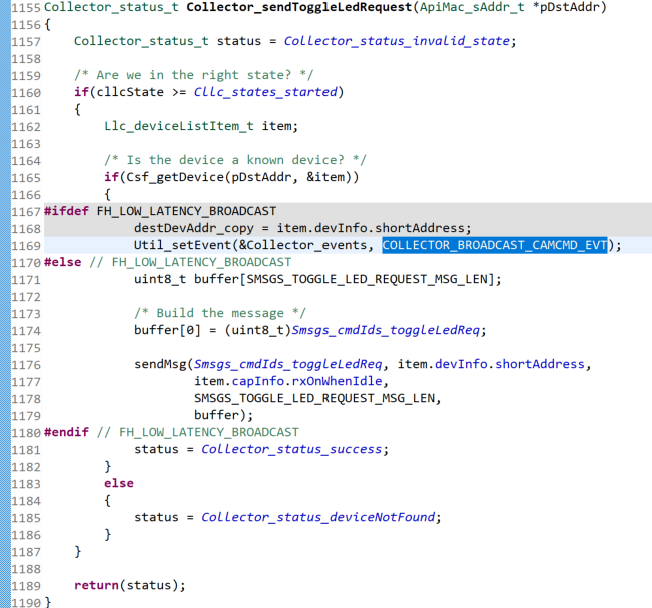Click destDevAddr_copy variable
This screenshot has width=652, height=608.
[194, 228]
